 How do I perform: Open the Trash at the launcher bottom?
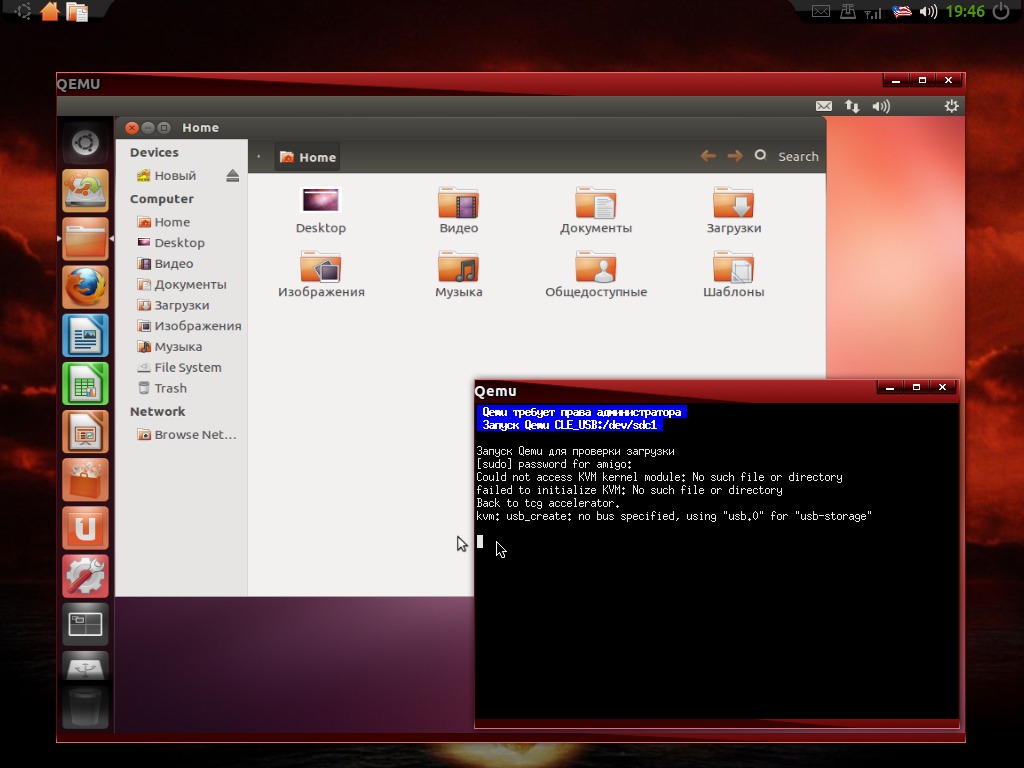point(85,707)
